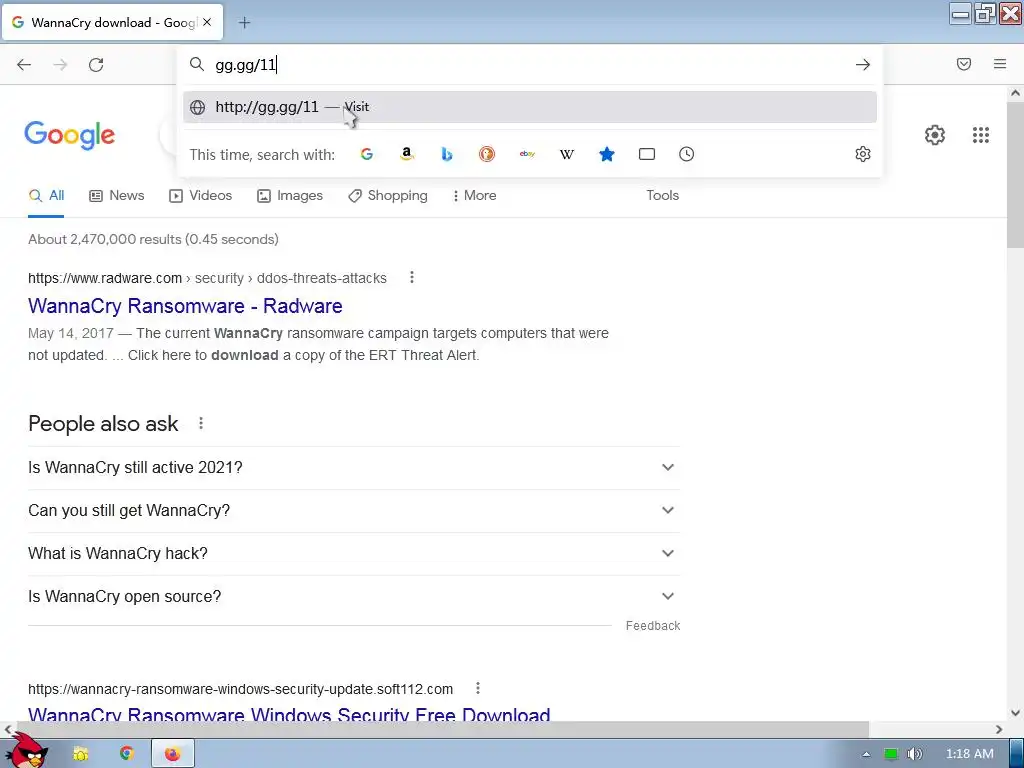Click the 1:18 AM clock

tap(970, 754)
